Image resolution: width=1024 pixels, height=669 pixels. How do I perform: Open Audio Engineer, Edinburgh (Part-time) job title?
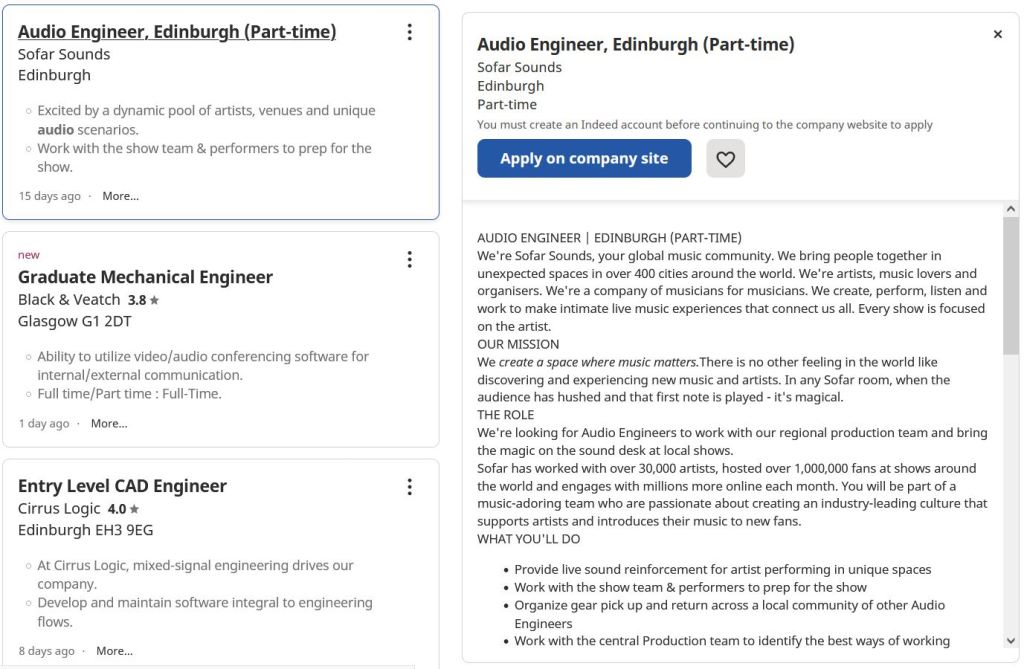[x=177, y=32]
